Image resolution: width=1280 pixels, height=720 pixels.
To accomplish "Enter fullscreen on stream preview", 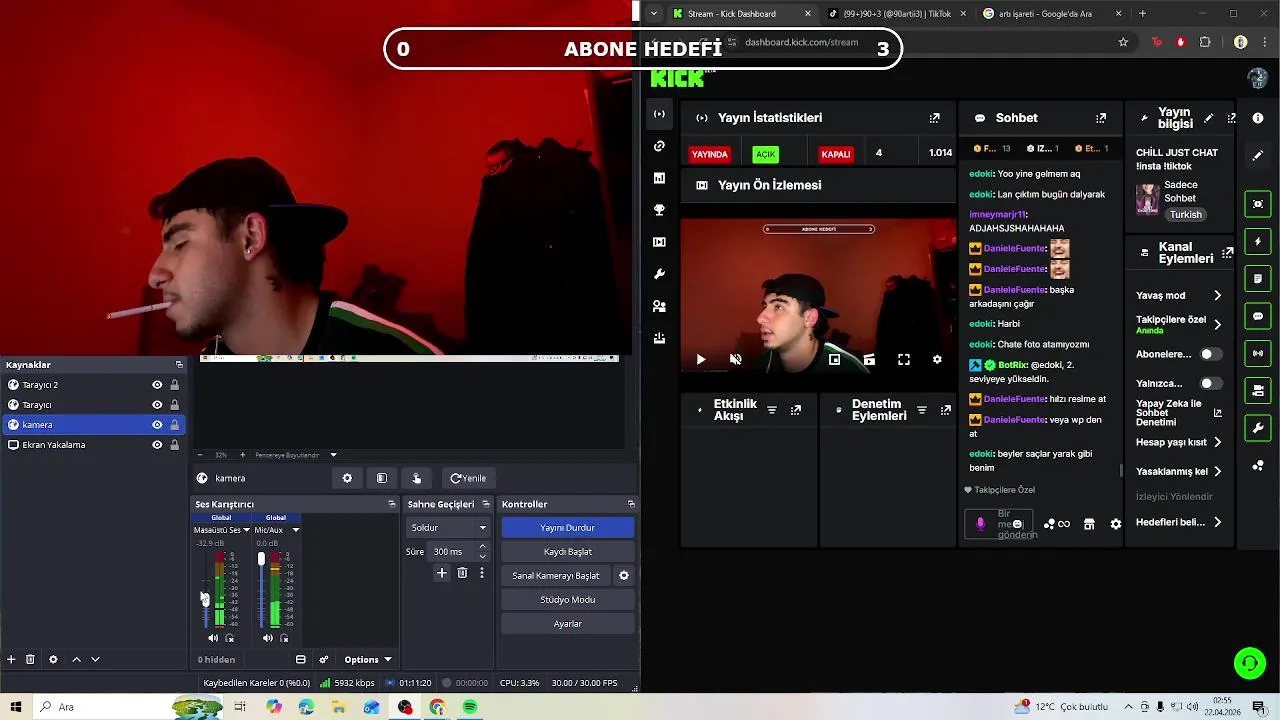I will tap(903, 359).
